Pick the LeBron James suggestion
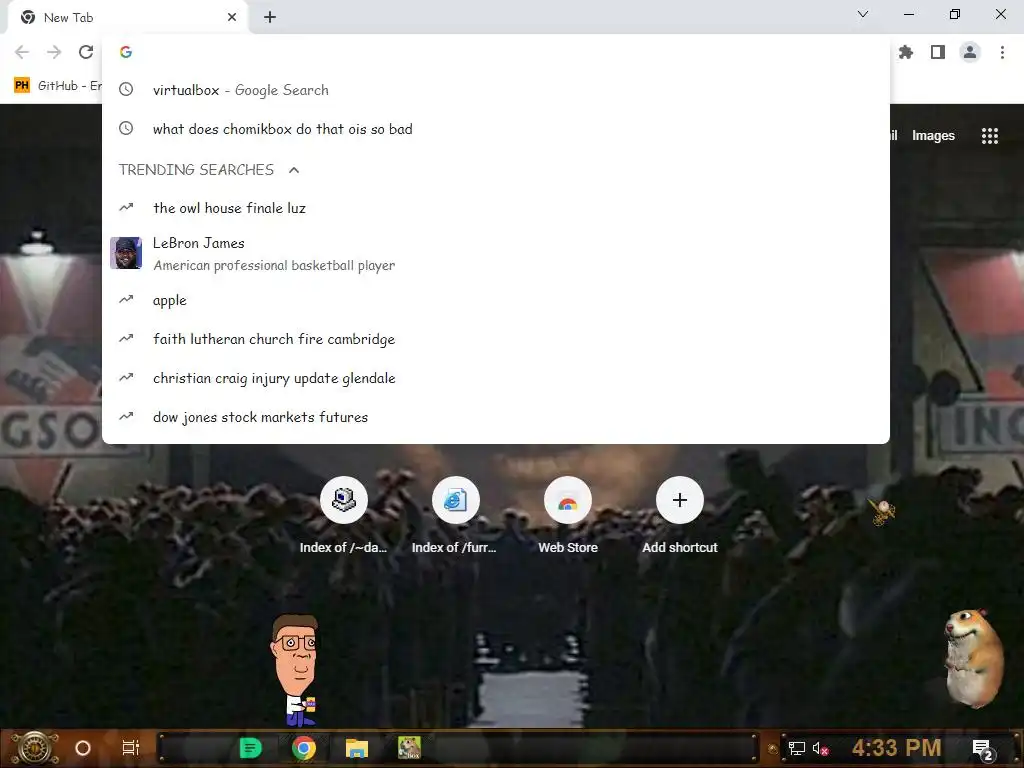This screenshot has height=768, width=1024. tap(496, 253)
